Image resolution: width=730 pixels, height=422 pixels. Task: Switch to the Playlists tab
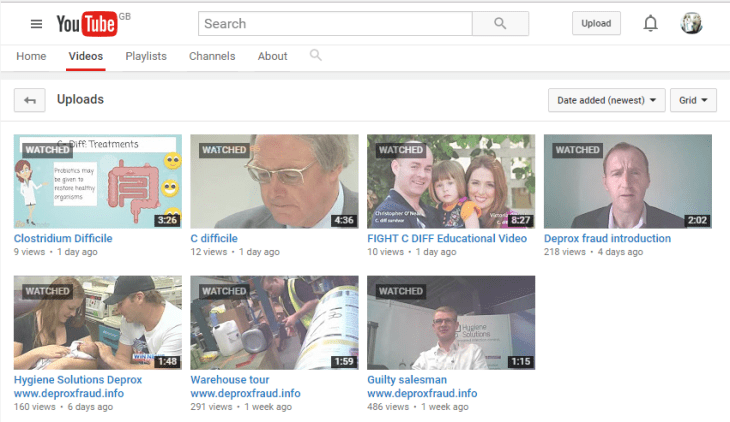pos(146,56)
